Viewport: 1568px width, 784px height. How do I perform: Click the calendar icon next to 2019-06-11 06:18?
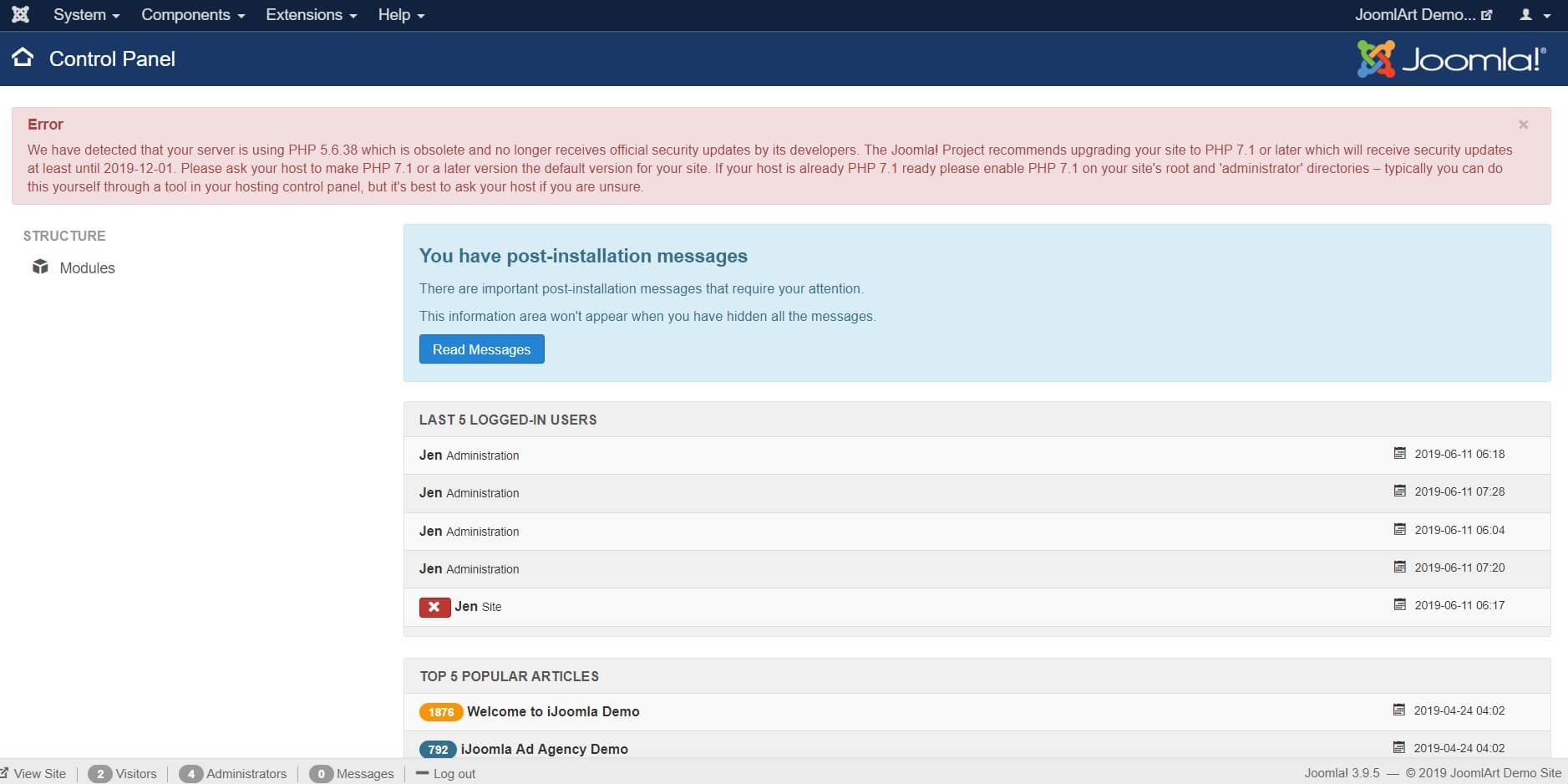(x=1399, y=454)
